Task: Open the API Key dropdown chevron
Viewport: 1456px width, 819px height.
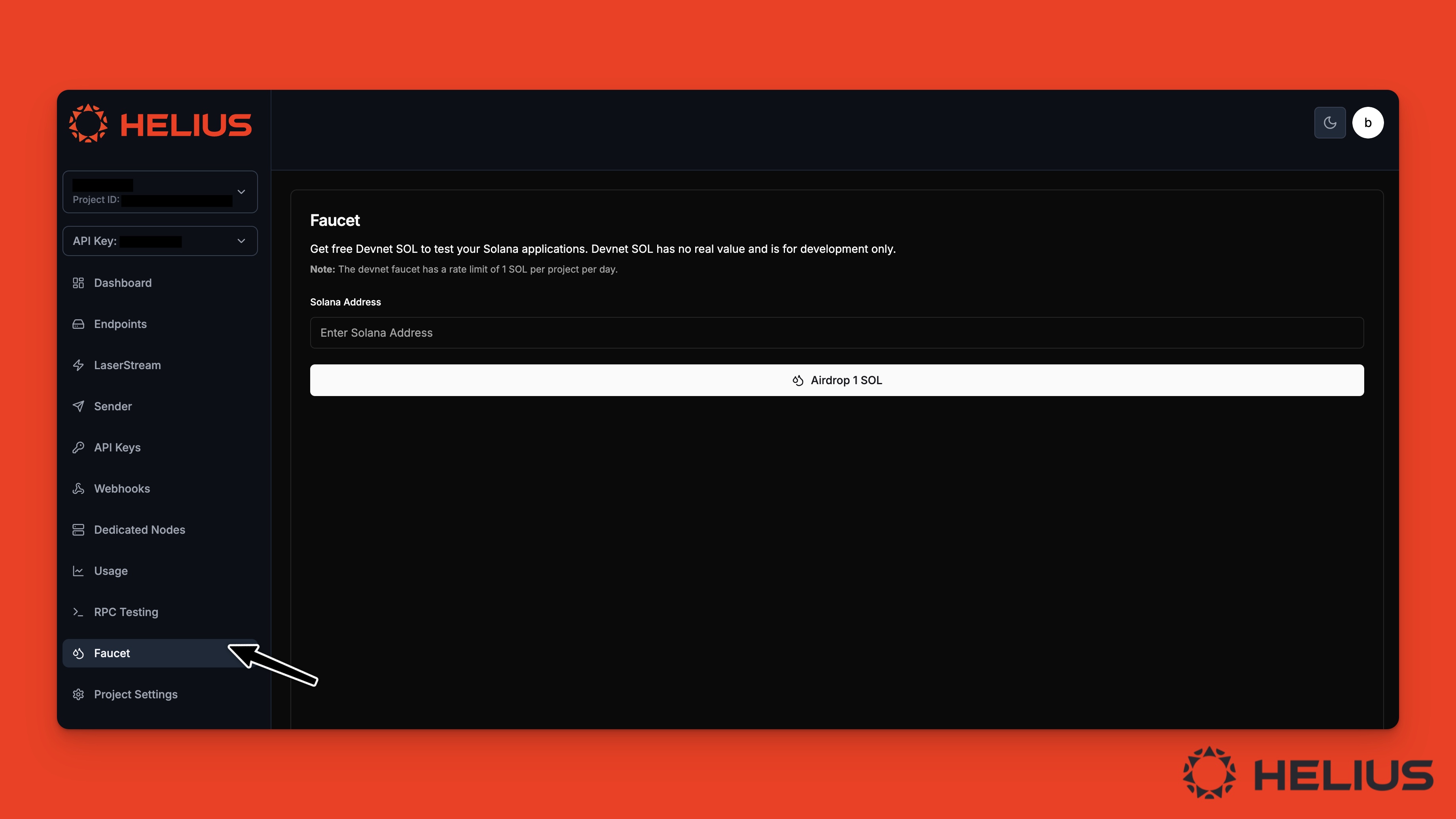Action: point(241,241)
